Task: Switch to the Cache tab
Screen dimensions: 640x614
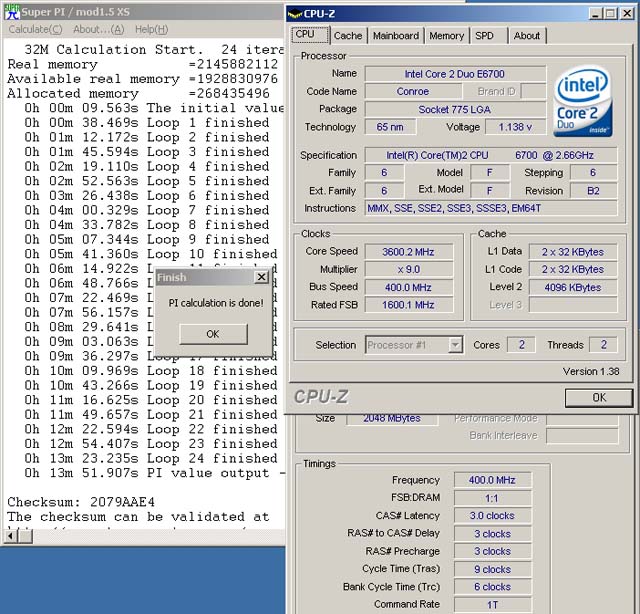Action: click(x=348, y=36)
